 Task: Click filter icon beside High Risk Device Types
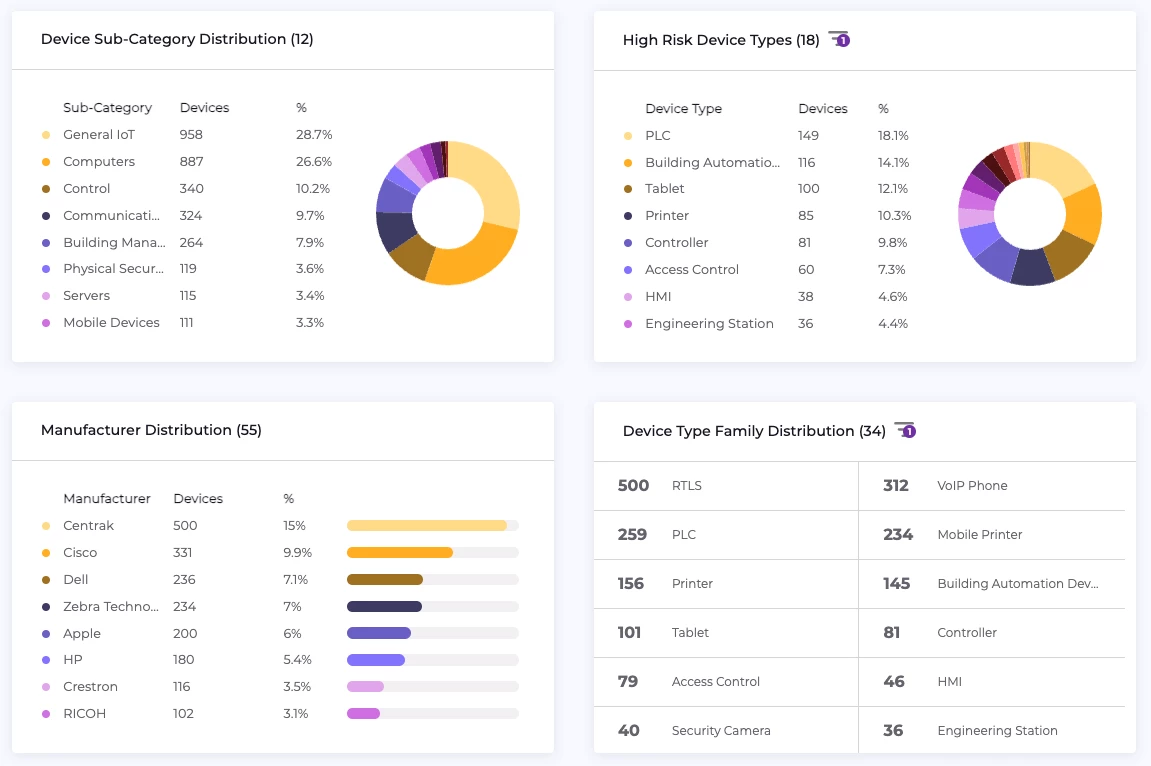(x=838, y=40)
